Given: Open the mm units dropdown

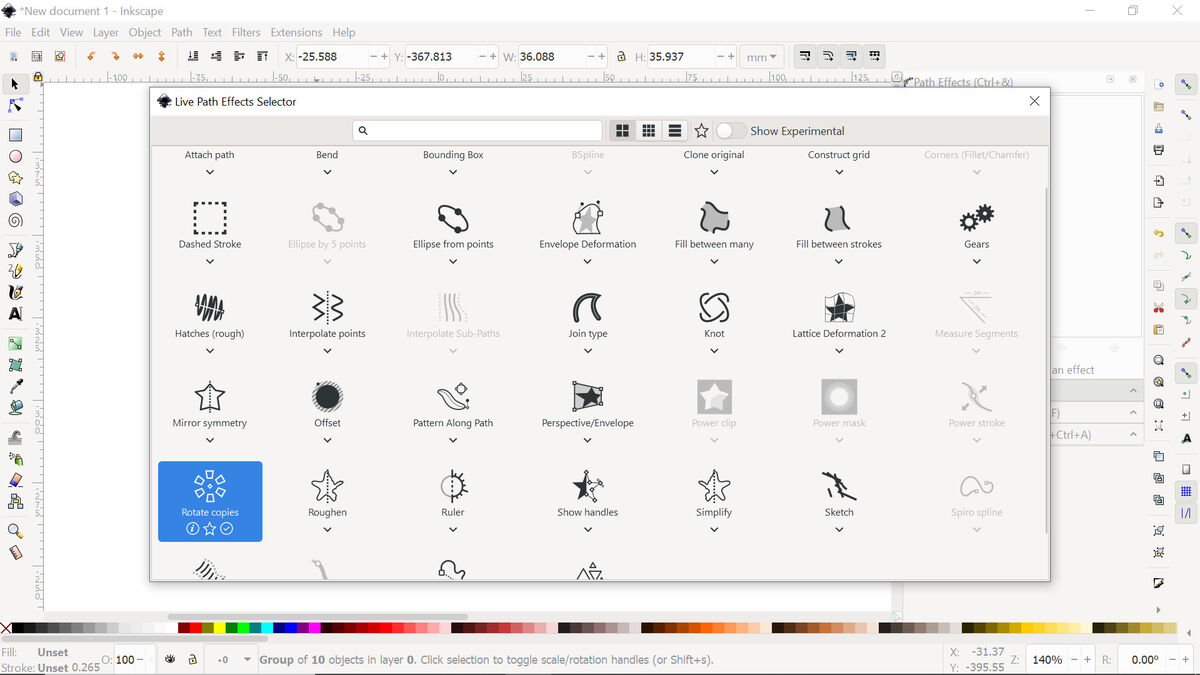Looking at the screenshot, I should [762, 57].
